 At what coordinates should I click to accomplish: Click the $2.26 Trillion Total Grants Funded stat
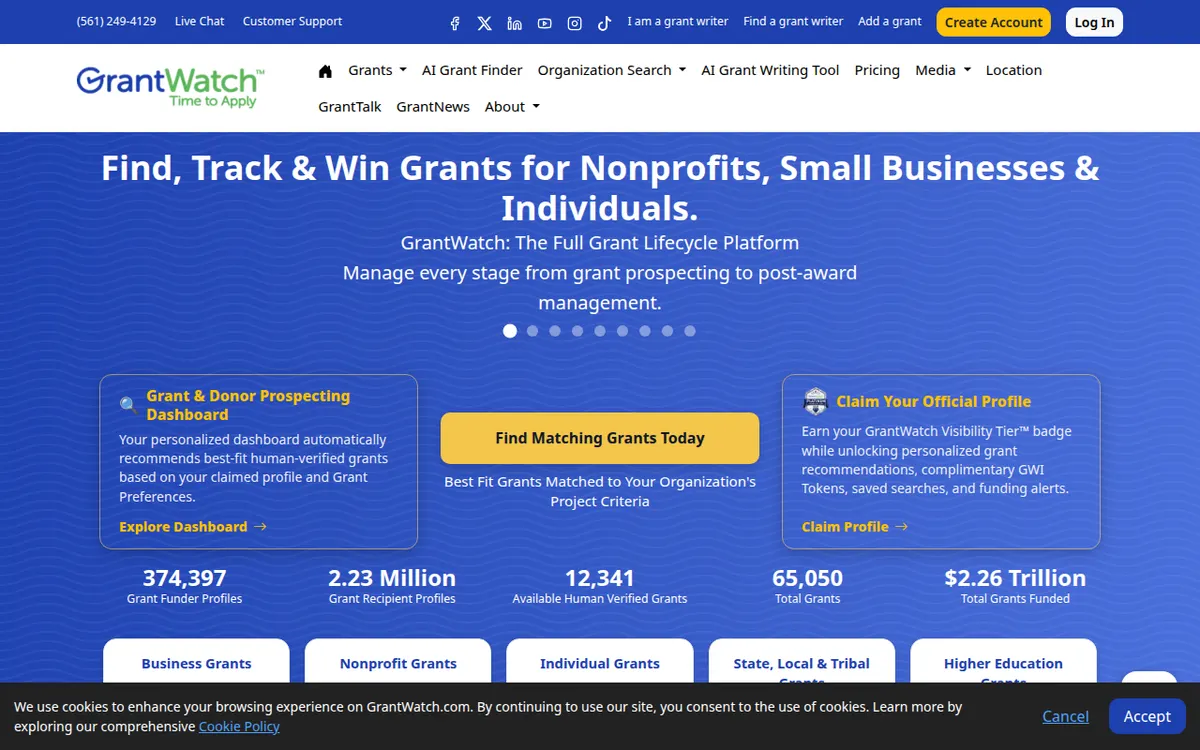[1015, 586]
